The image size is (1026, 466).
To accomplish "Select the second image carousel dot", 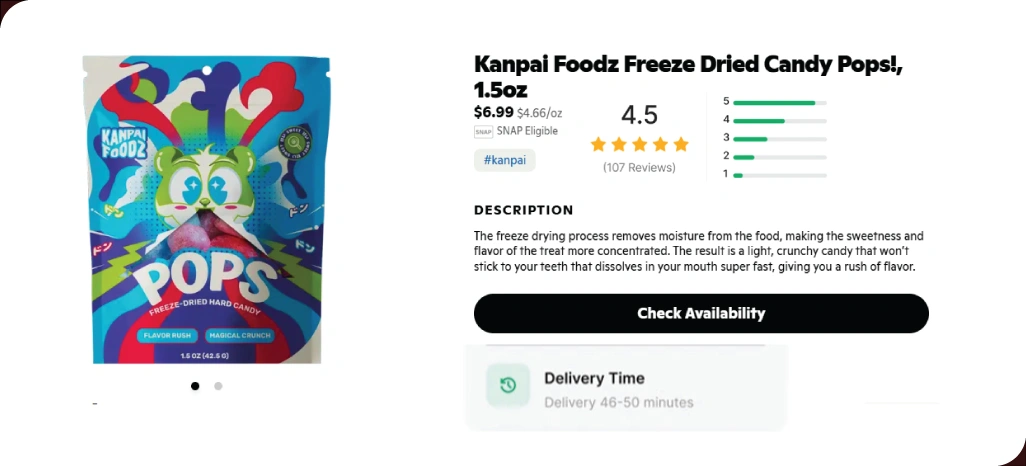I will coord(218,386).
